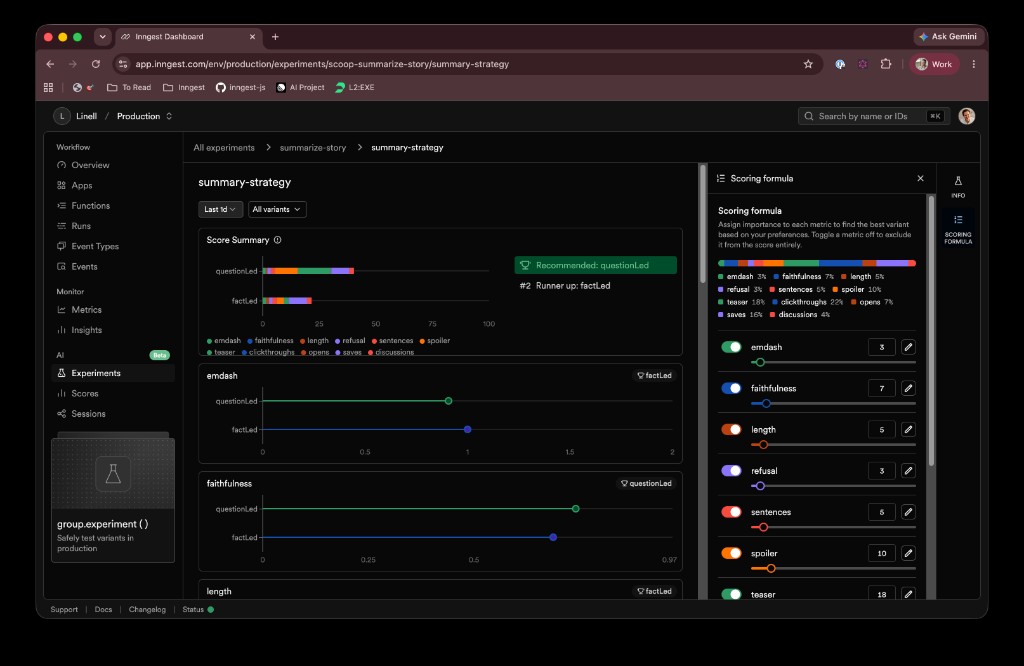Click the edit pencil for faithfulness weight
Screen dimensions: 1024x666
tap(908, 388)
